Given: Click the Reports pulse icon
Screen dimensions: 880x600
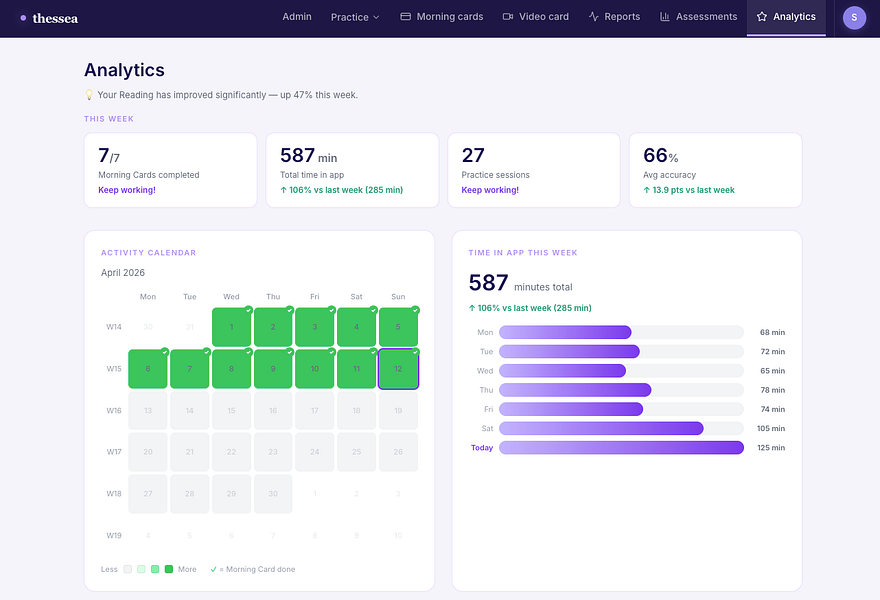Looking at the screenshot, I should coord(594,17).
